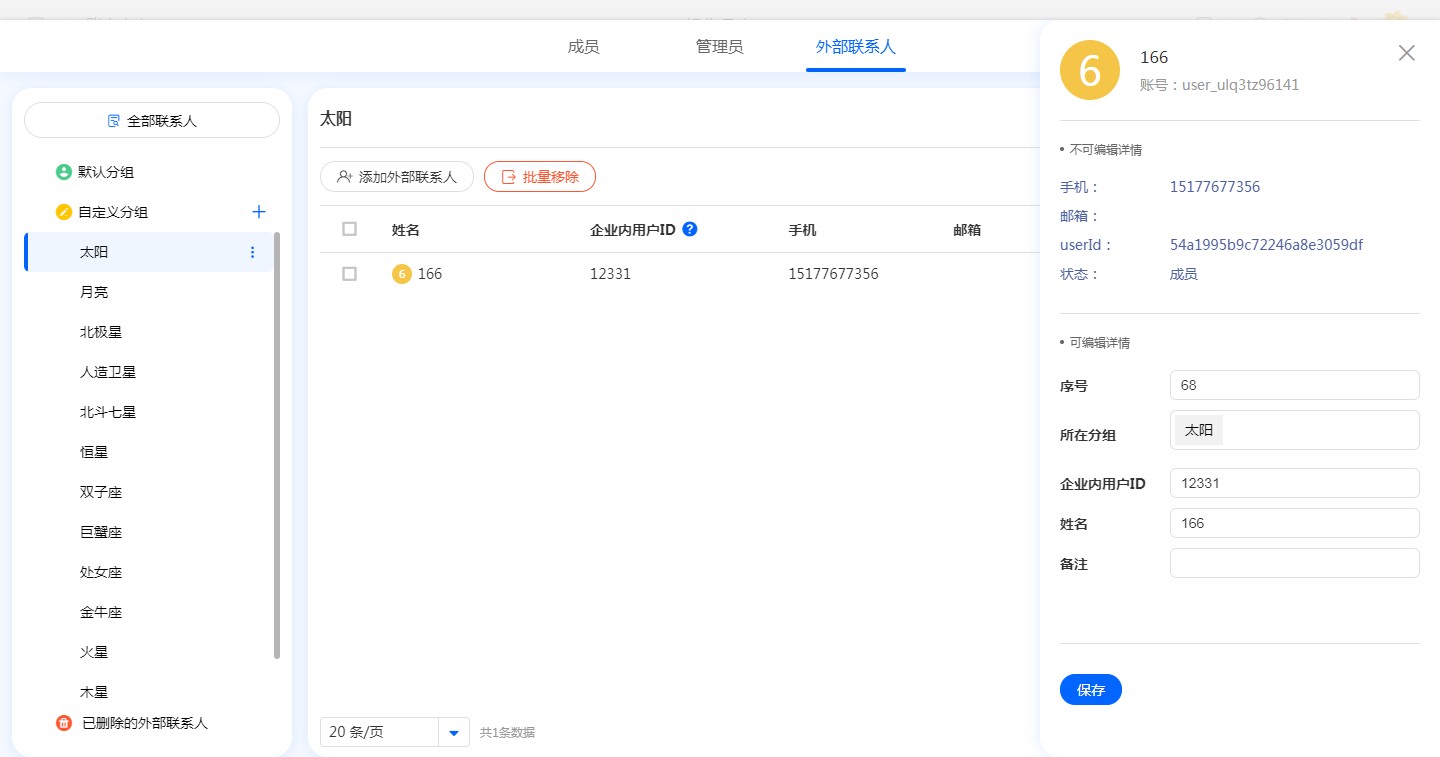Open the 所在分组 group selector field

[x=1294, y=430]
